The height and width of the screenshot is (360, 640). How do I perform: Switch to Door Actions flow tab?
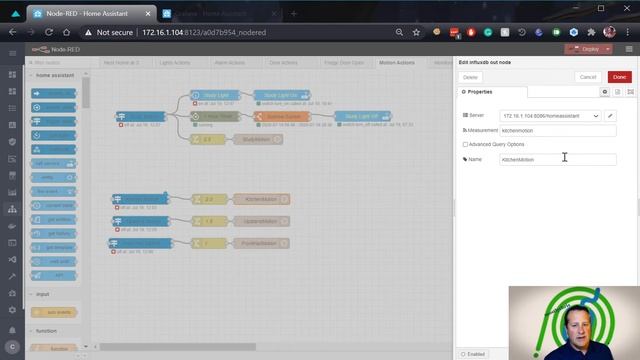coord(284,63)
